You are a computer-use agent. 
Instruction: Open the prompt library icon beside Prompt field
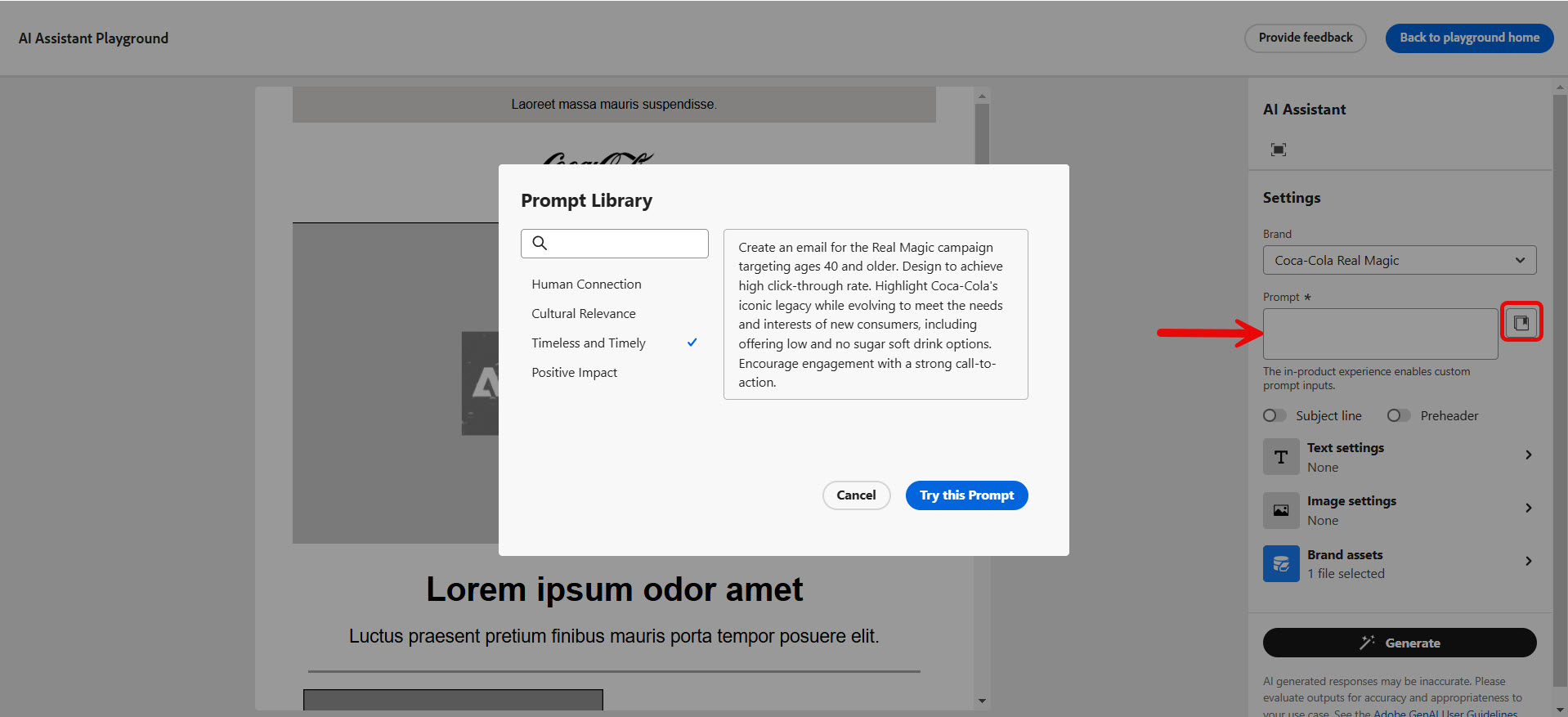1521,323
